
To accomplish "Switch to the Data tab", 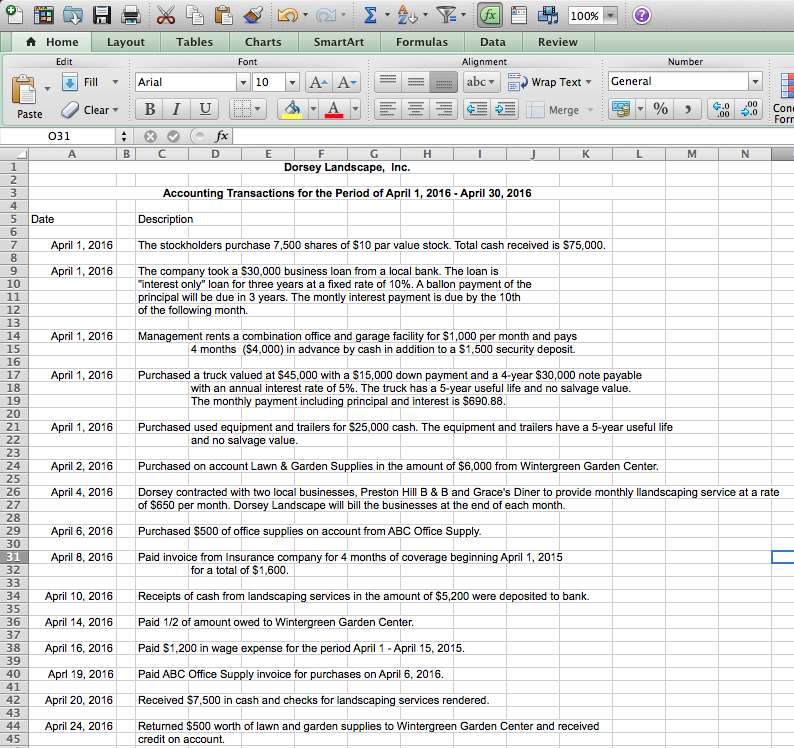I will point(493,42).
